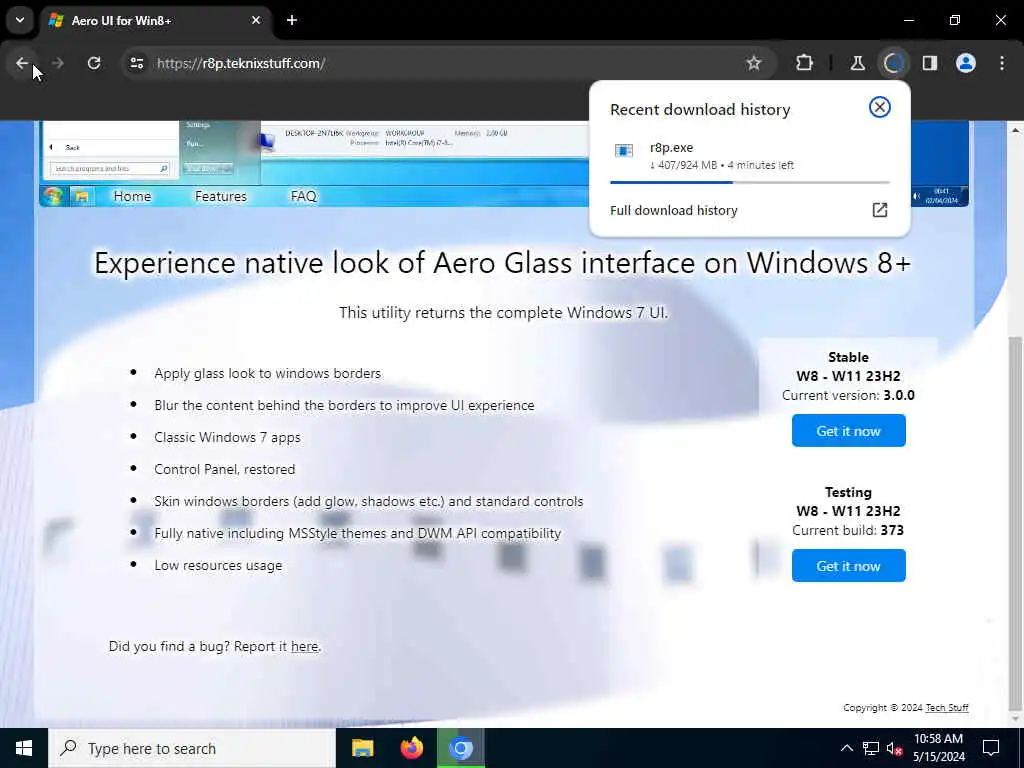Image resolution: width=1024 pixels, height=768 pixels.
Task: Select the Aero UI for Win8+ tab
Action: (155, 20)
